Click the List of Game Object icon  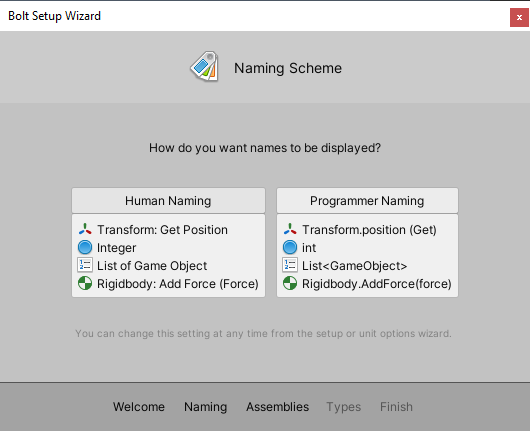tap(85, 265)
